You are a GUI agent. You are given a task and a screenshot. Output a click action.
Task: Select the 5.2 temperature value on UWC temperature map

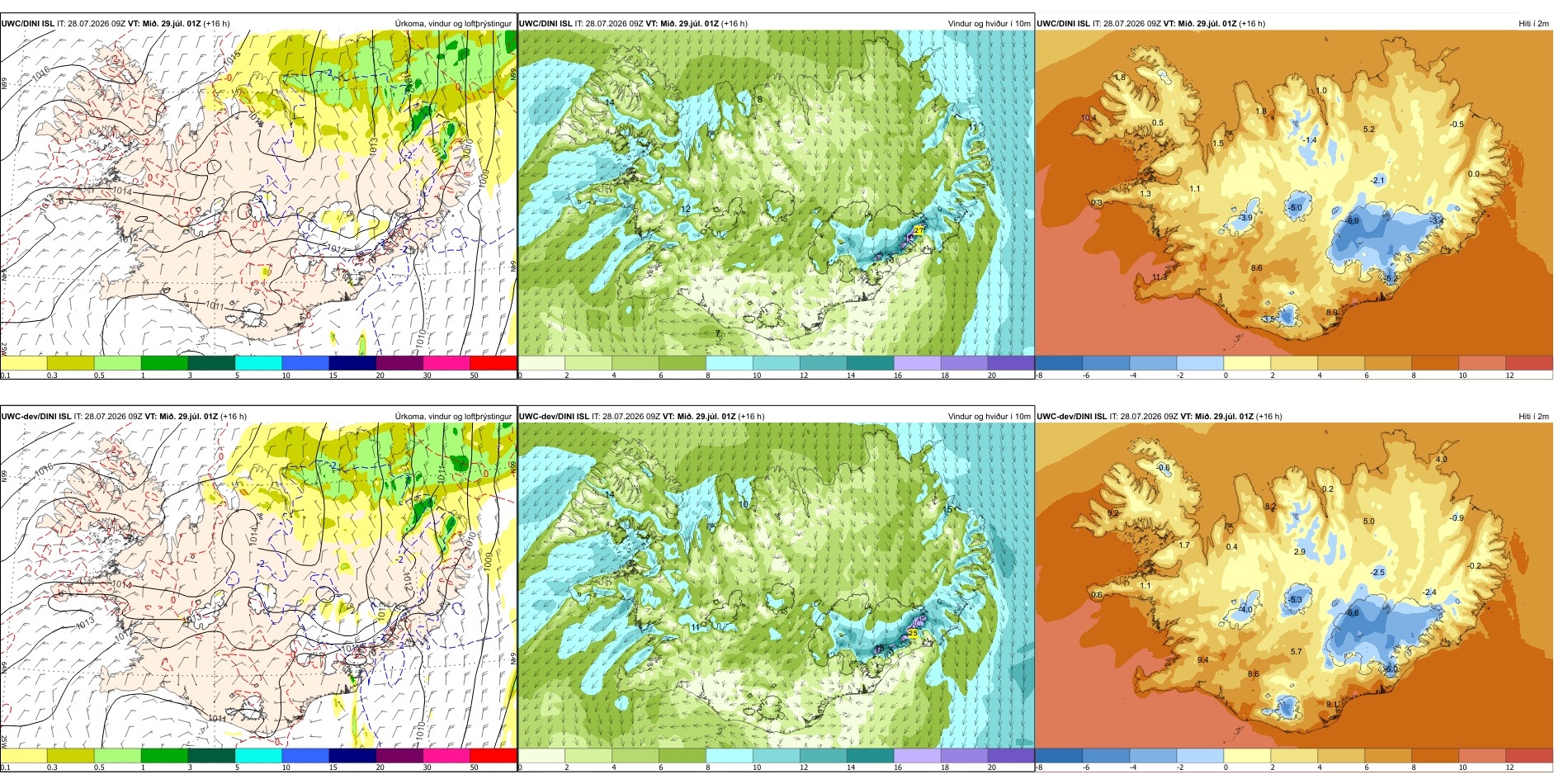tap(1369, 129)
